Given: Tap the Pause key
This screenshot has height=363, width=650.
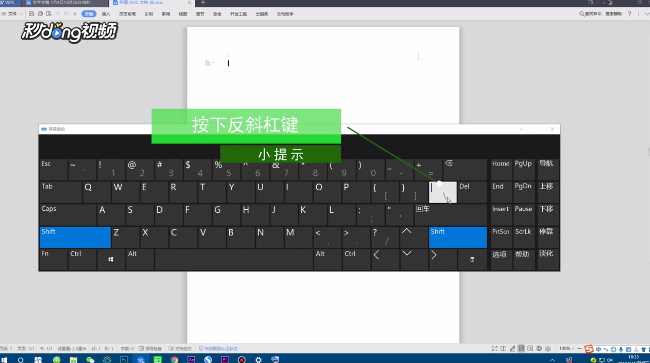Looking at the screenshot, I should coord(524,215).
